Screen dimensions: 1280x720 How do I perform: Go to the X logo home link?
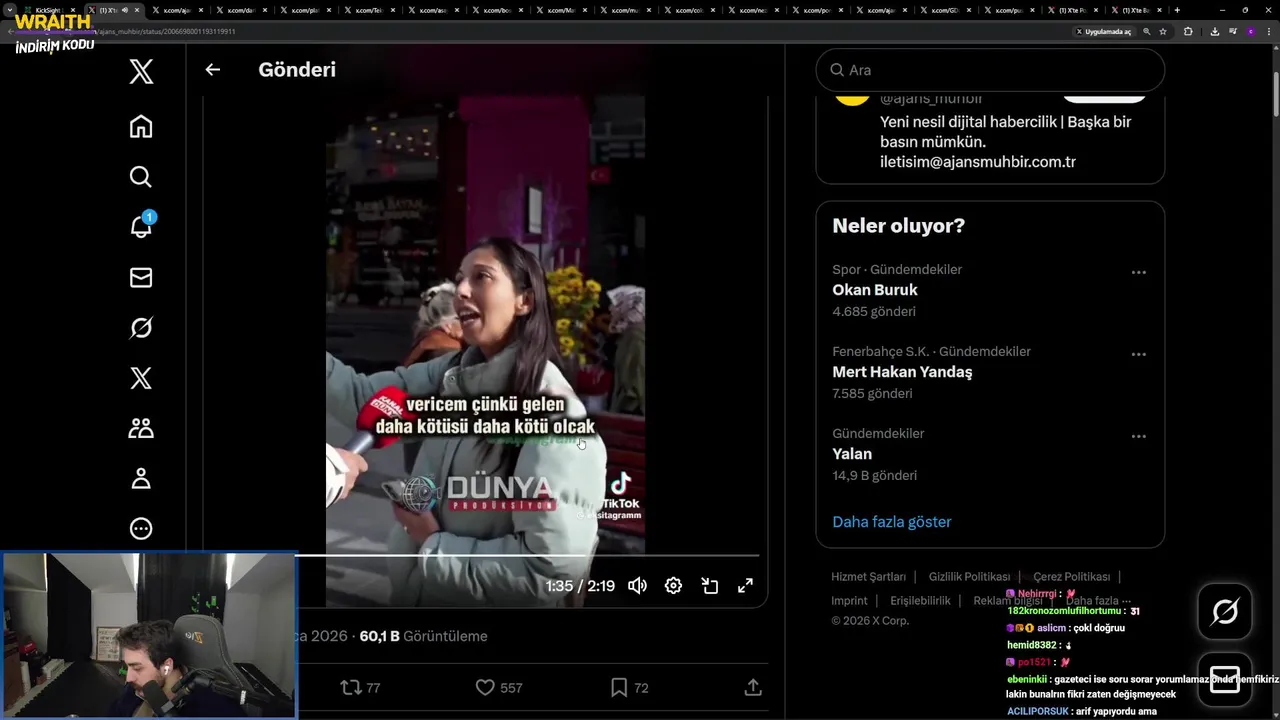(141, 71)
